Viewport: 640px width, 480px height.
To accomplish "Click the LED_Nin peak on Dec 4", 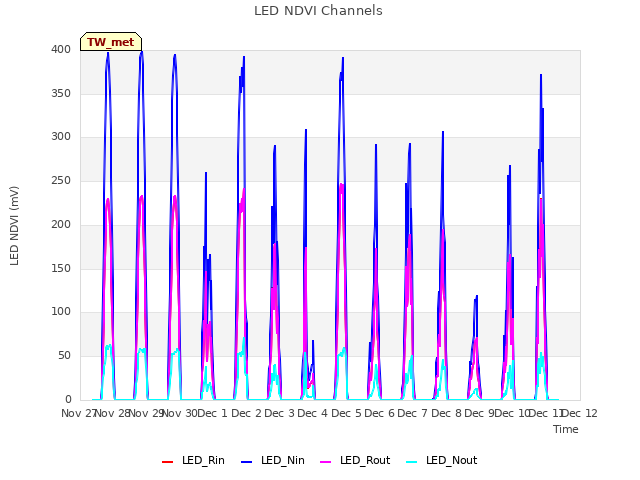I will point(343,58).
